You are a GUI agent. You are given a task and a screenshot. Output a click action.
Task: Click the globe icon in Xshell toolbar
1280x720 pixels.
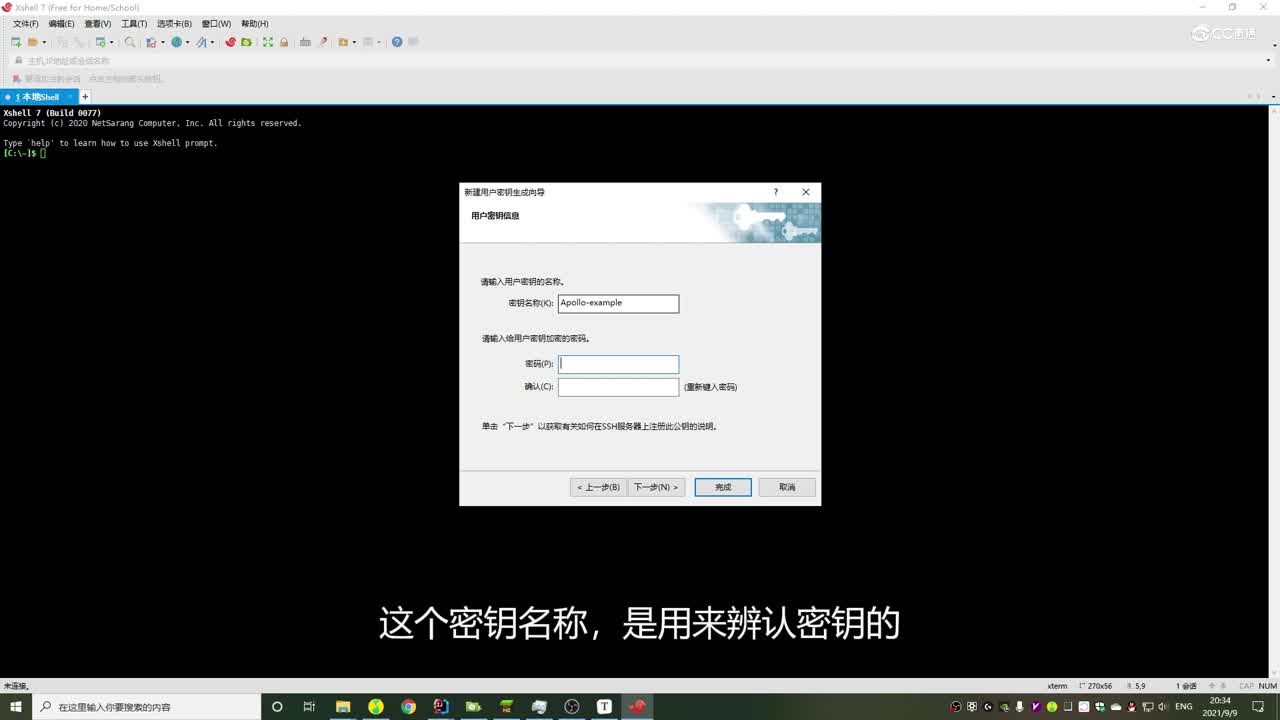pos(177,42)
